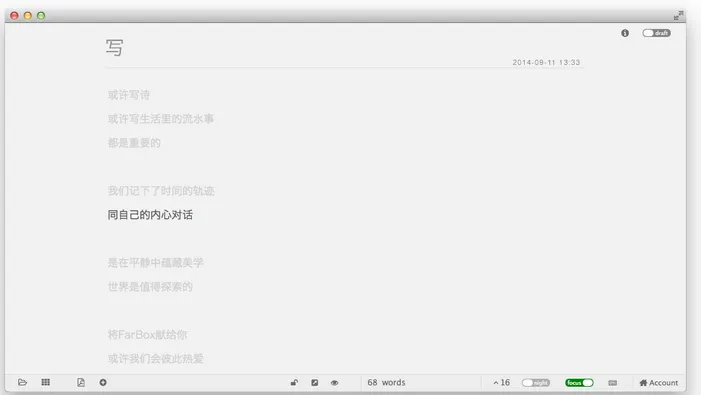This screenshot has width=701, height=395.
Task: Disable the focus mode switch
Action: click(x=579, y=382)
